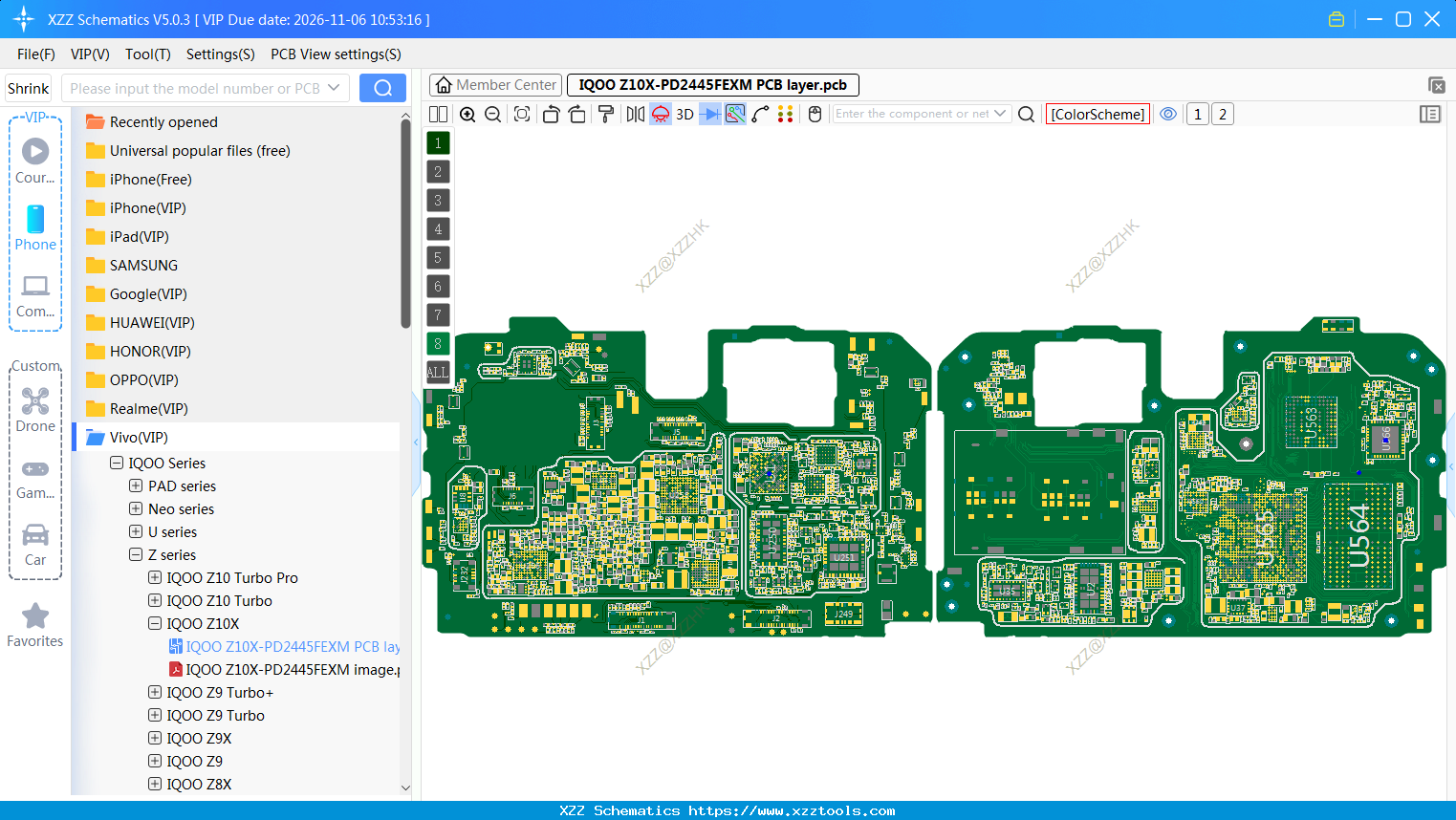Viewport: 1456px width, 820px height.
Task: Select PCB layer 8 from layer list
Action: 437,343
